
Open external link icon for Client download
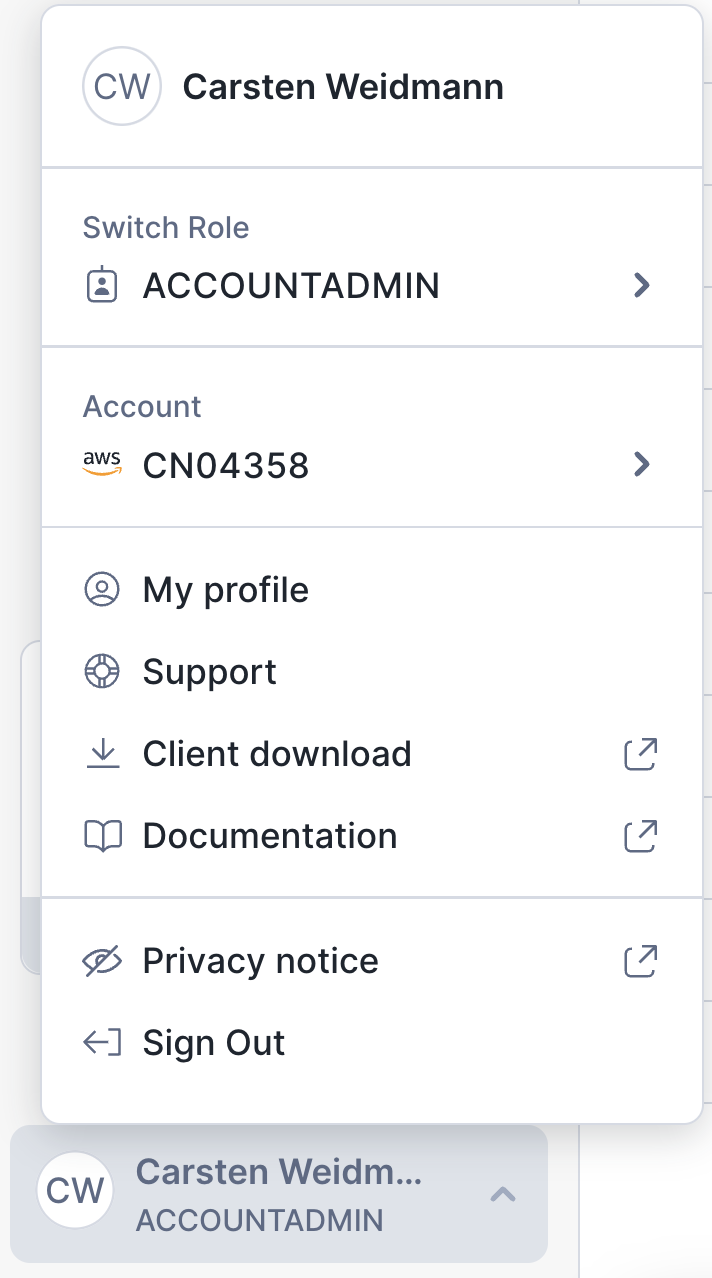coord(641,754)
